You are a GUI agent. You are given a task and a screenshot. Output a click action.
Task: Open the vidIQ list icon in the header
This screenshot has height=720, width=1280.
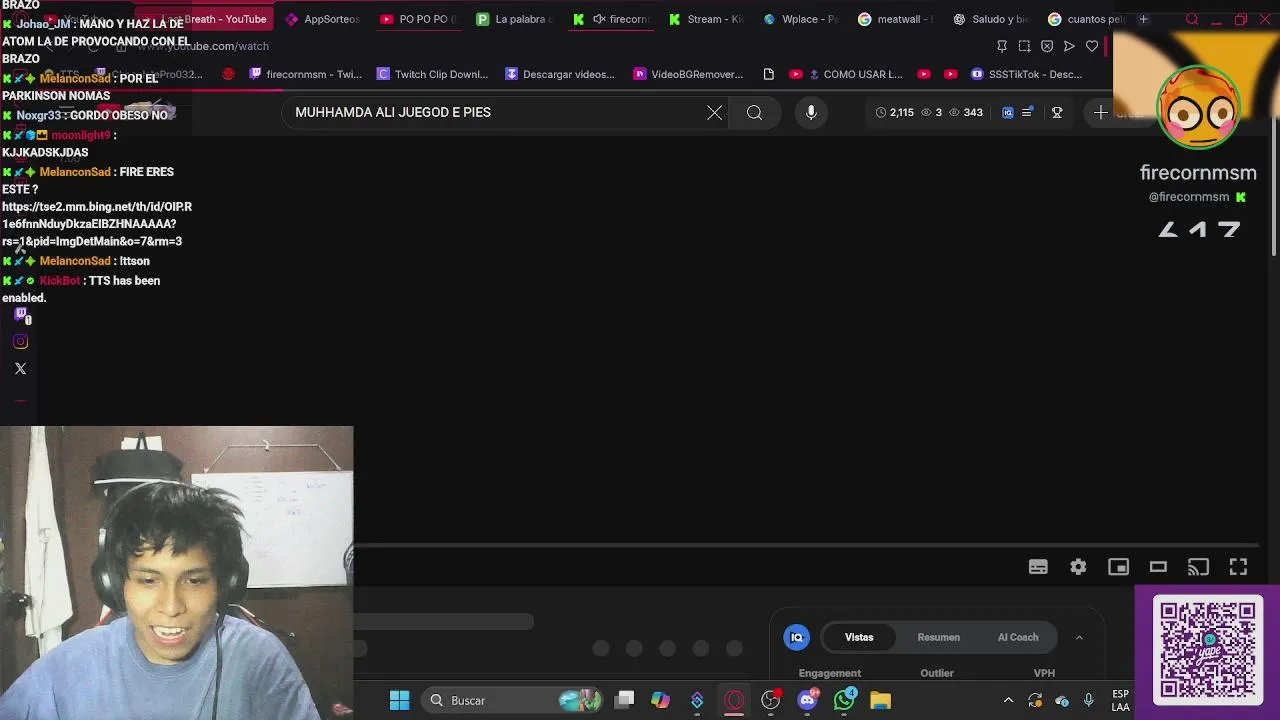pos(1027,113)
